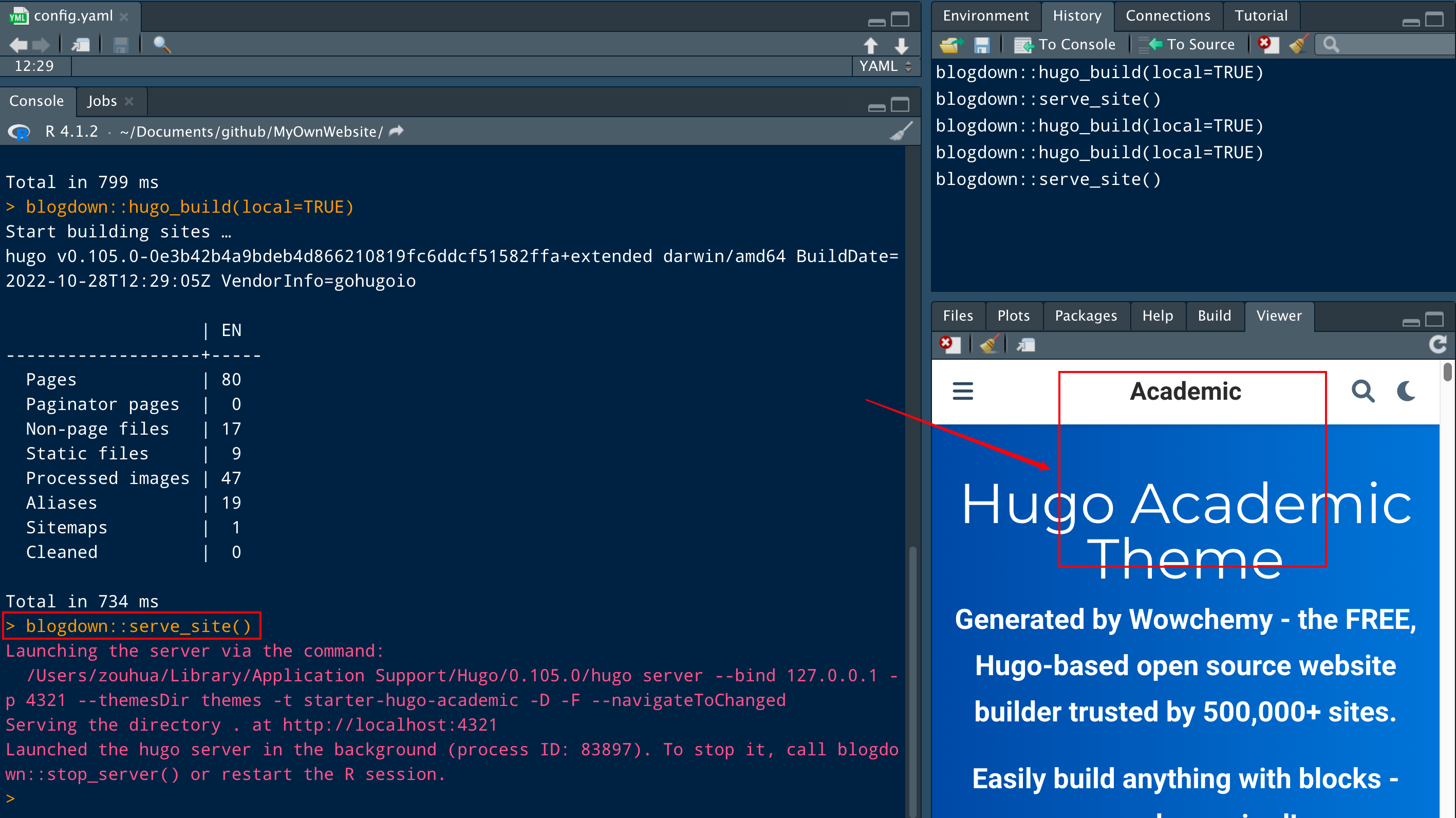Refresh the Viewer pane
This screenshot has width=1456, height=818.
click(1438, 344)
